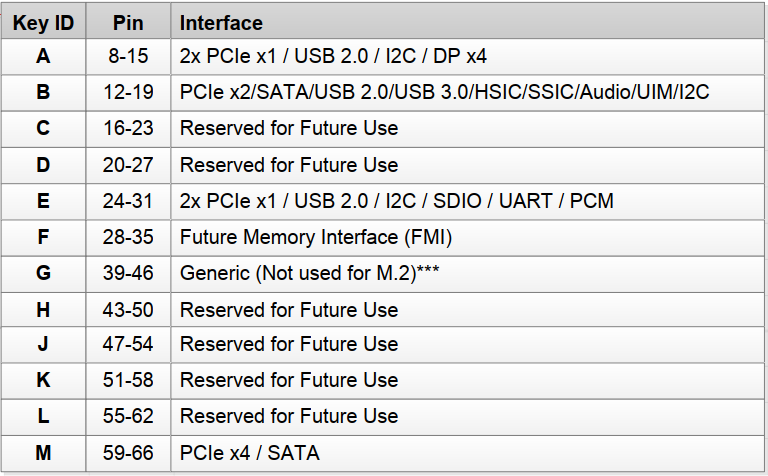Image resolution: width=768 pixels, height=476 pixels.
Task: Select the Key ID E cell
Action: click(x=43, y=201)
